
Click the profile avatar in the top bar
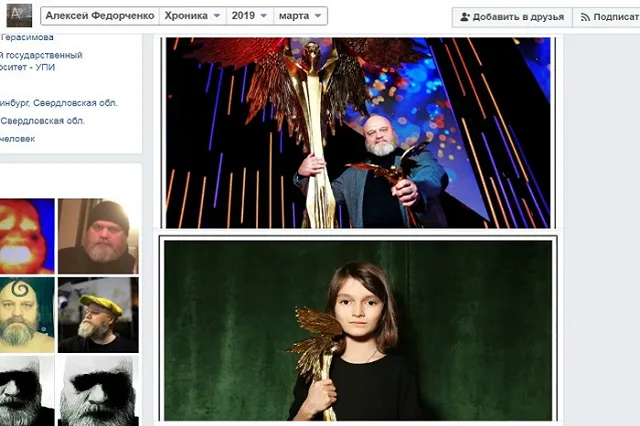coord(20,15)
